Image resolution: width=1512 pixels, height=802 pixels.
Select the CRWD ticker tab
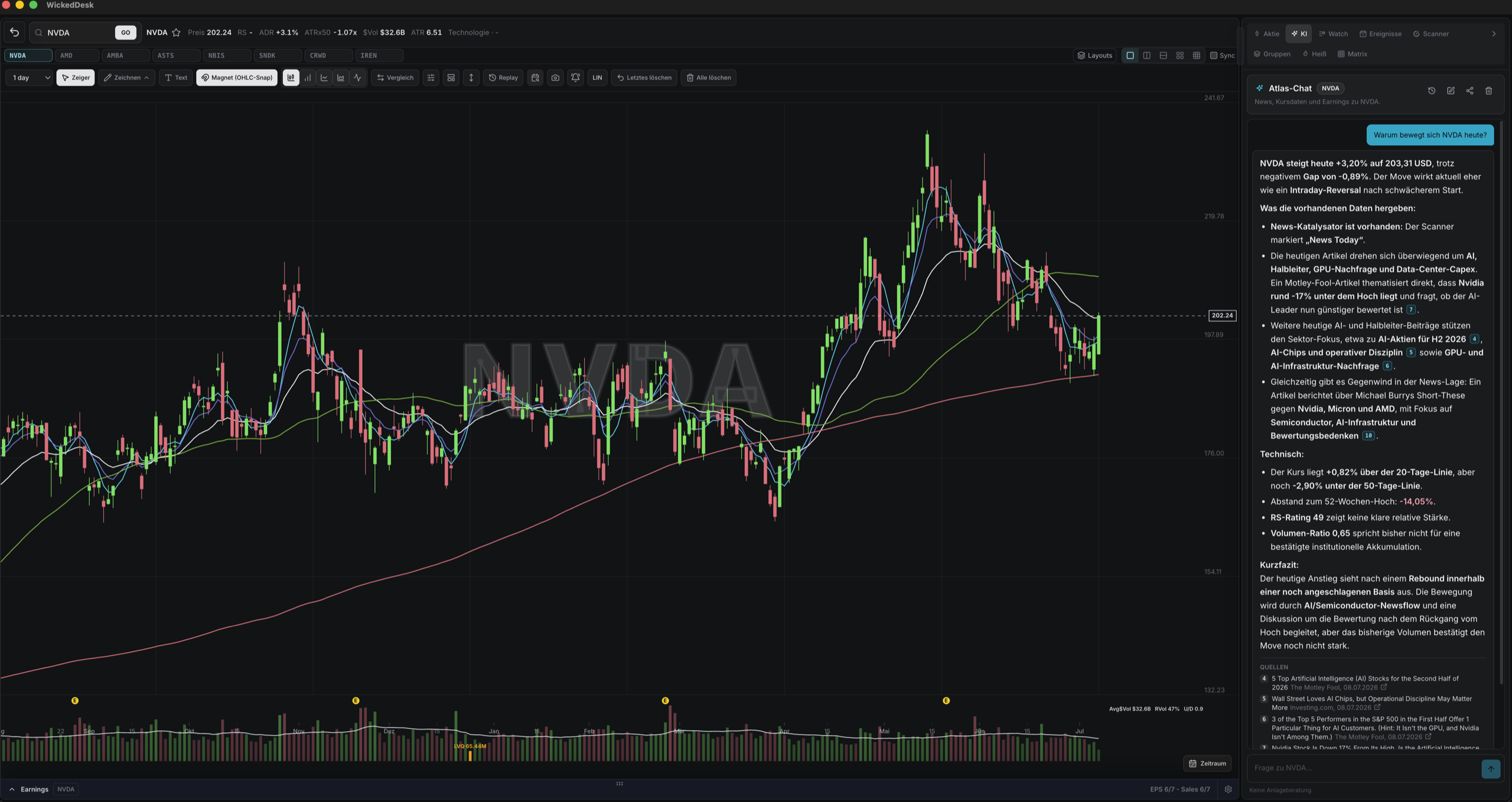click(x=328, y=56)
